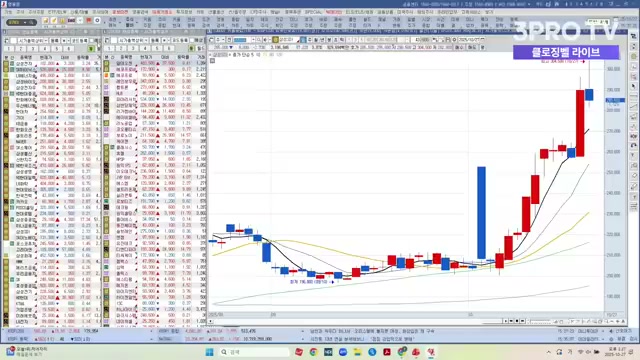Select the arrow cursor tool in right toolbar
Image resolution: width=640 pixels, height=360 pixels.
point(633,87)
